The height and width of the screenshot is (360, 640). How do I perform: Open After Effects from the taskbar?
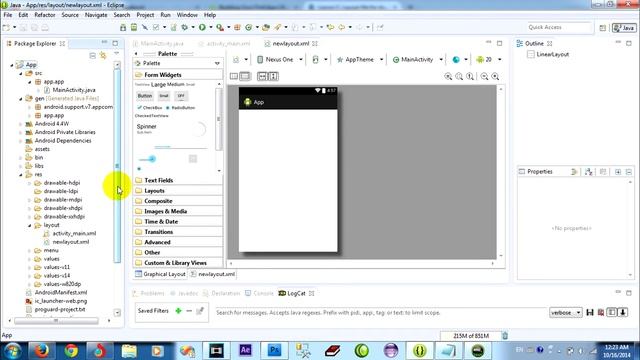point(245,351)
